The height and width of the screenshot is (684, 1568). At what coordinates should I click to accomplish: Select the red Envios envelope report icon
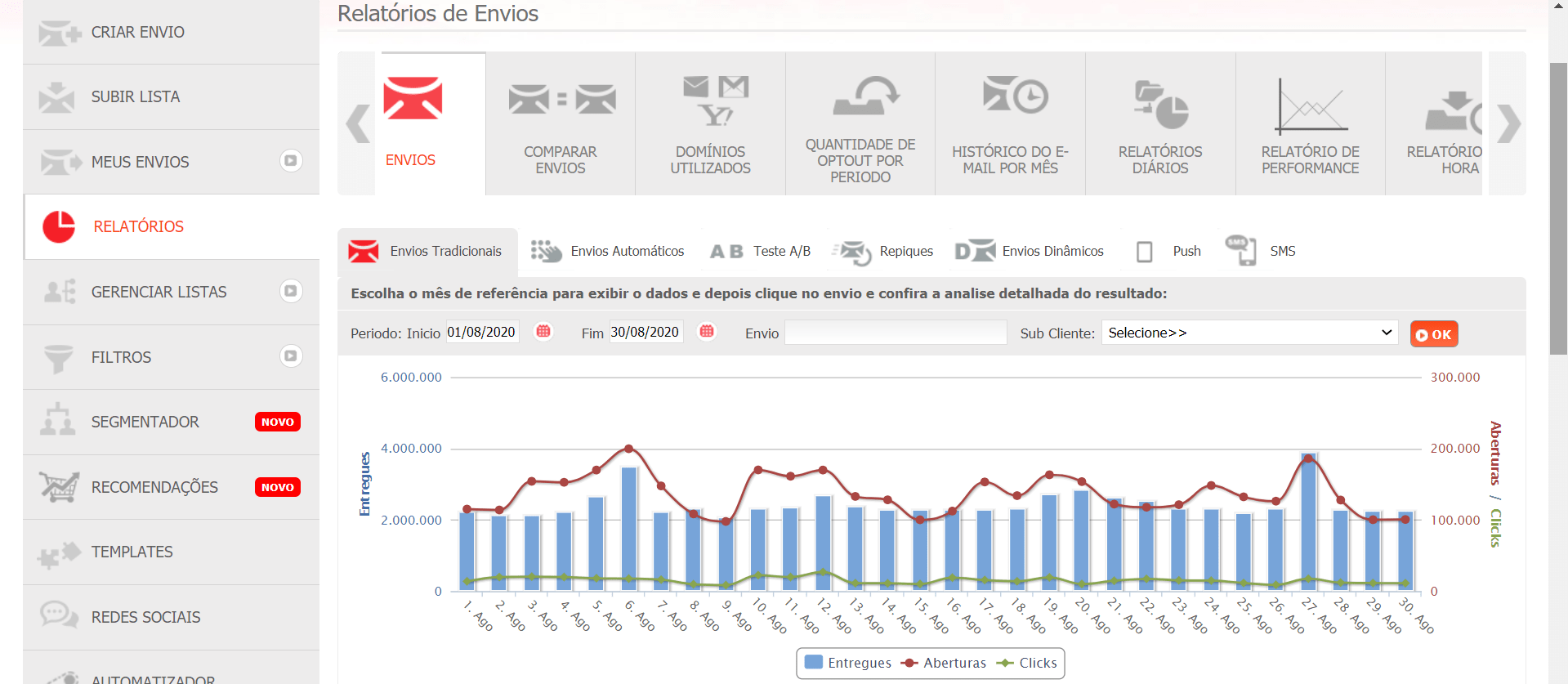click(x=413, y=98)
